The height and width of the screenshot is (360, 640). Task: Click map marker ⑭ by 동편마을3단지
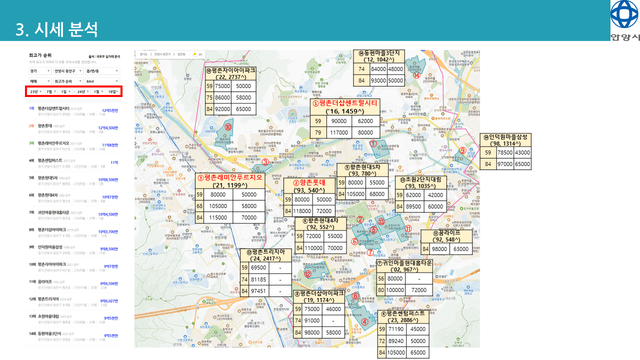[x=416, y=75]
